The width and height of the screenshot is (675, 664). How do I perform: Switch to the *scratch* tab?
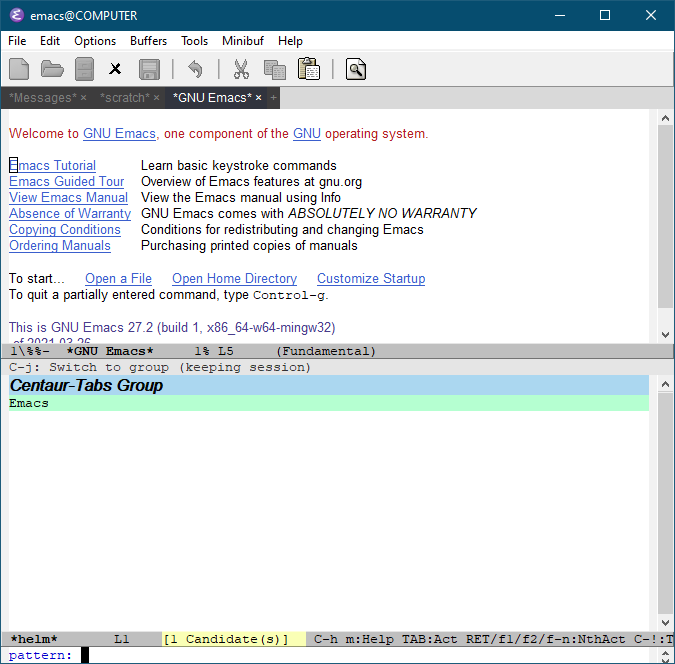click(x=125, y=98)
